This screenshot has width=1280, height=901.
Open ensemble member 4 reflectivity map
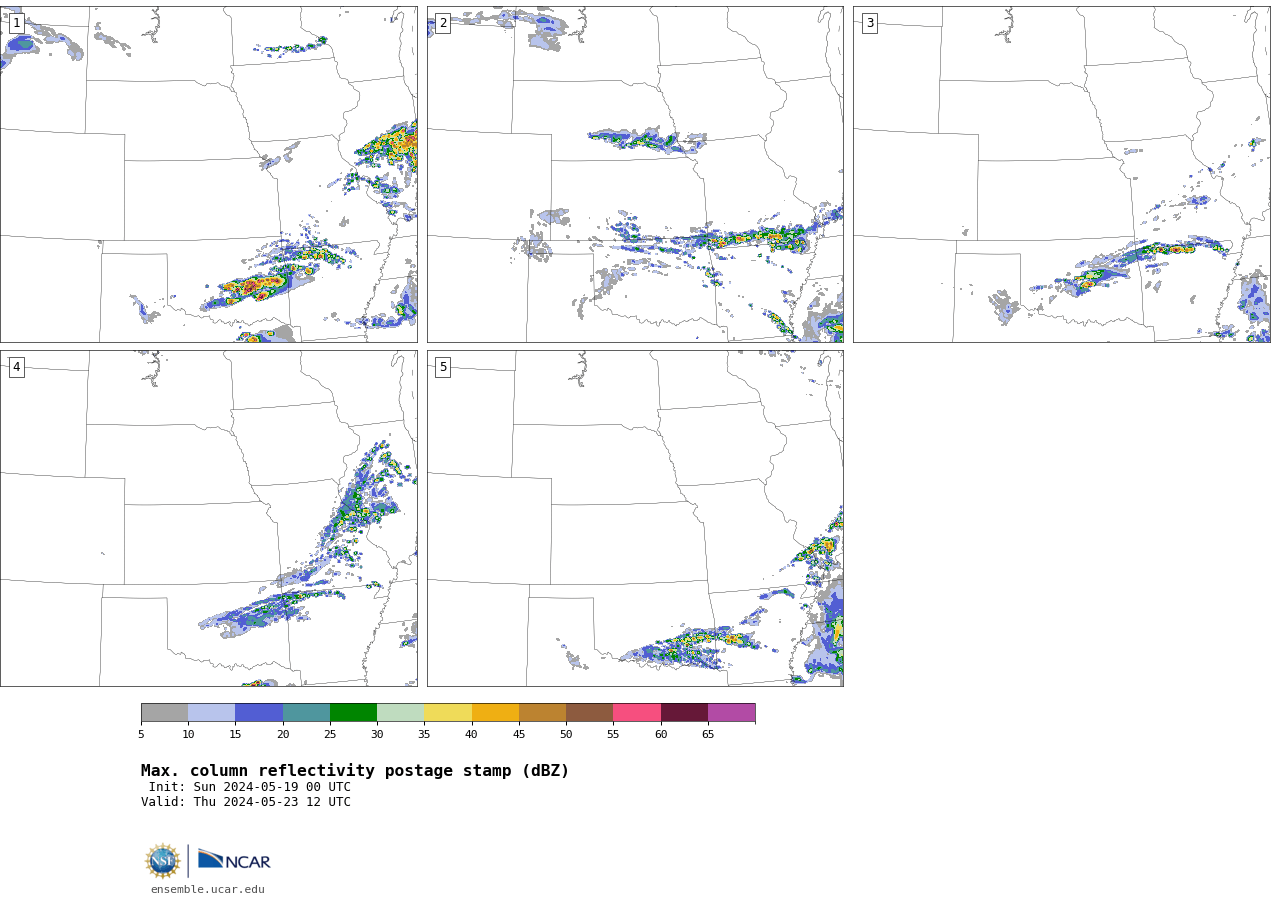(x=208, y=518)
